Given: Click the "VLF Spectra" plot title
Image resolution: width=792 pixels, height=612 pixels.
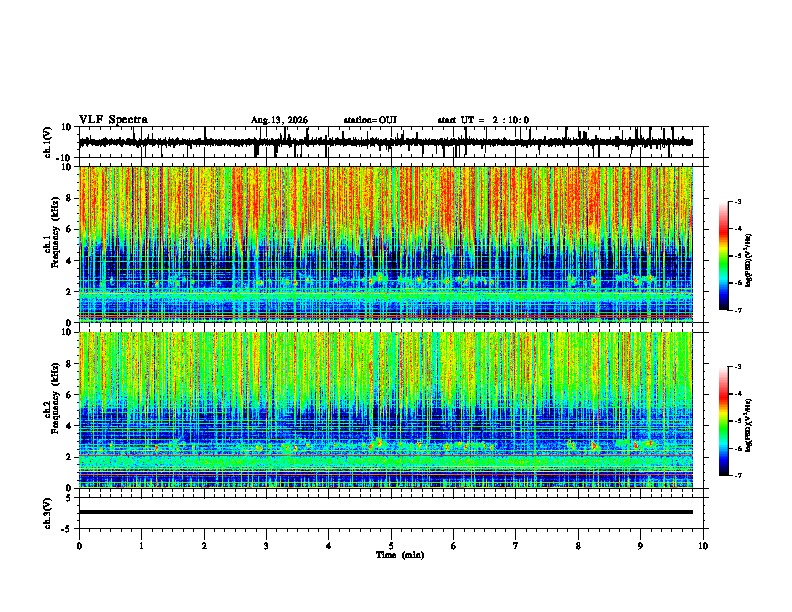Looking at the screenshot, I should point(113,120).
